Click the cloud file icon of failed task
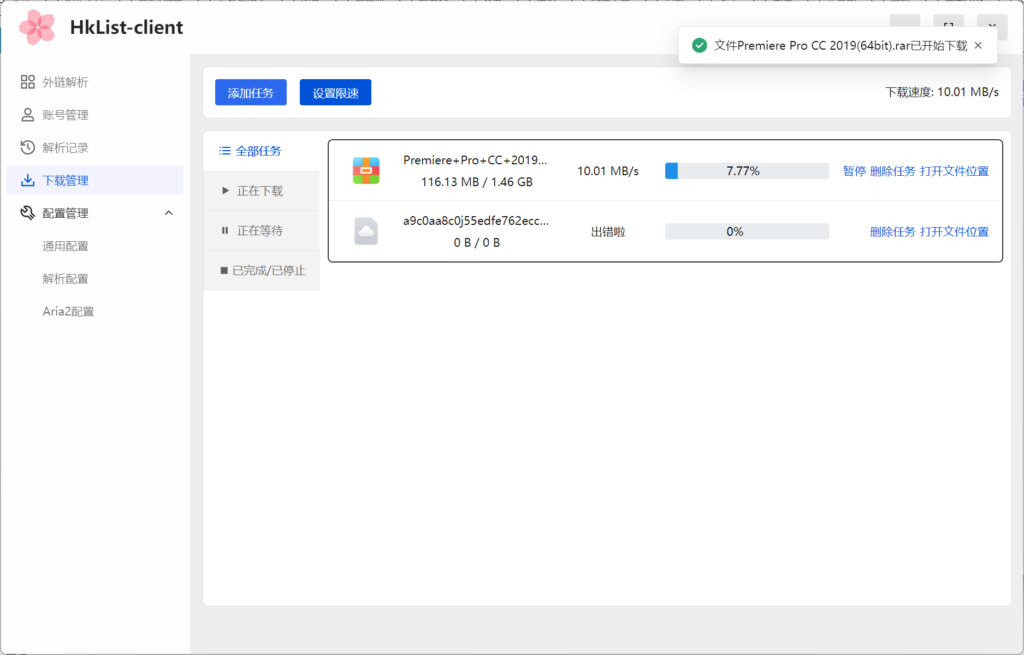Screen dimensions: 1024x655 366,231
